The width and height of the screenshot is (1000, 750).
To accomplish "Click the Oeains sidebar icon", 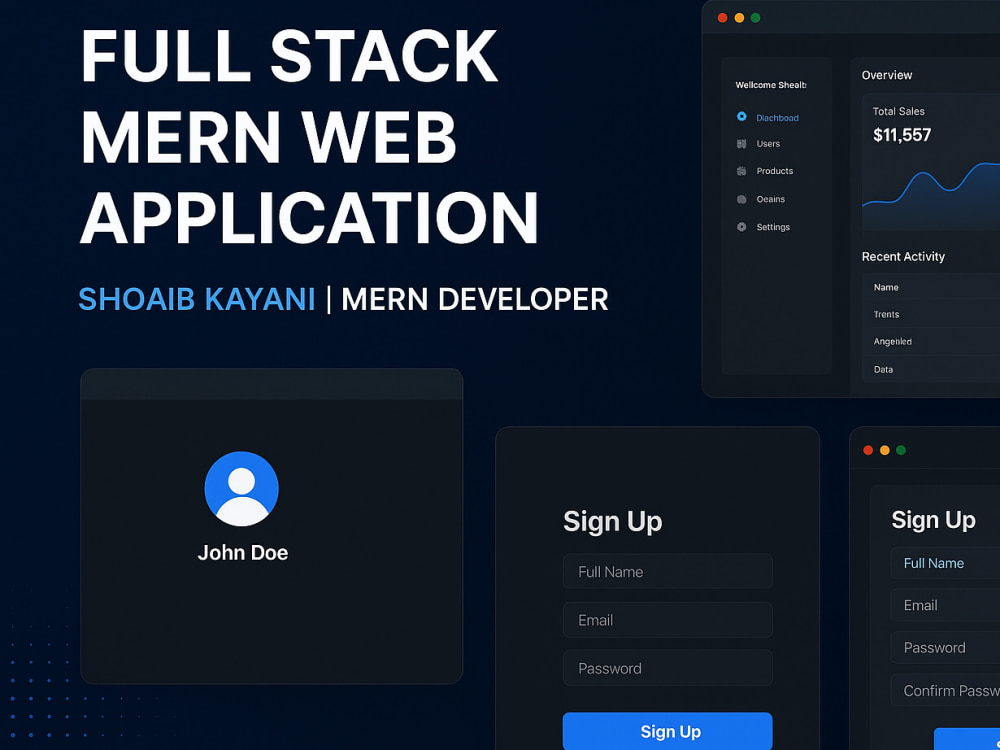I will [x=741, y=199].
